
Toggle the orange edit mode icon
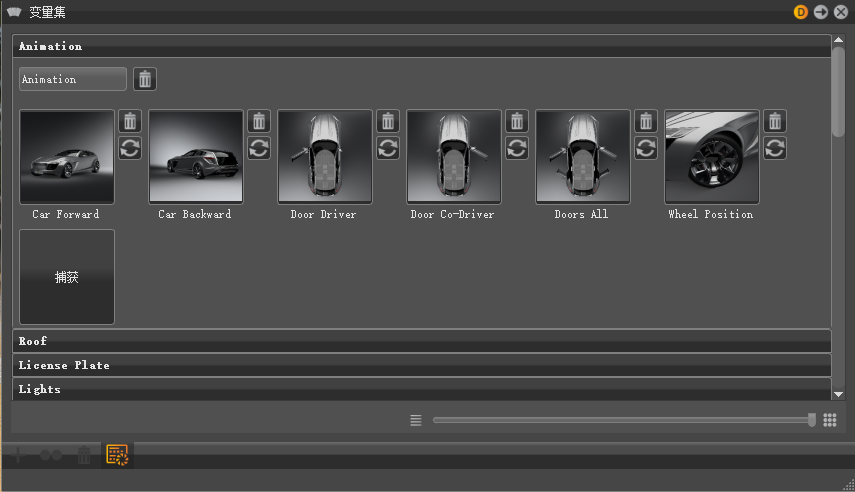[117, 455]
